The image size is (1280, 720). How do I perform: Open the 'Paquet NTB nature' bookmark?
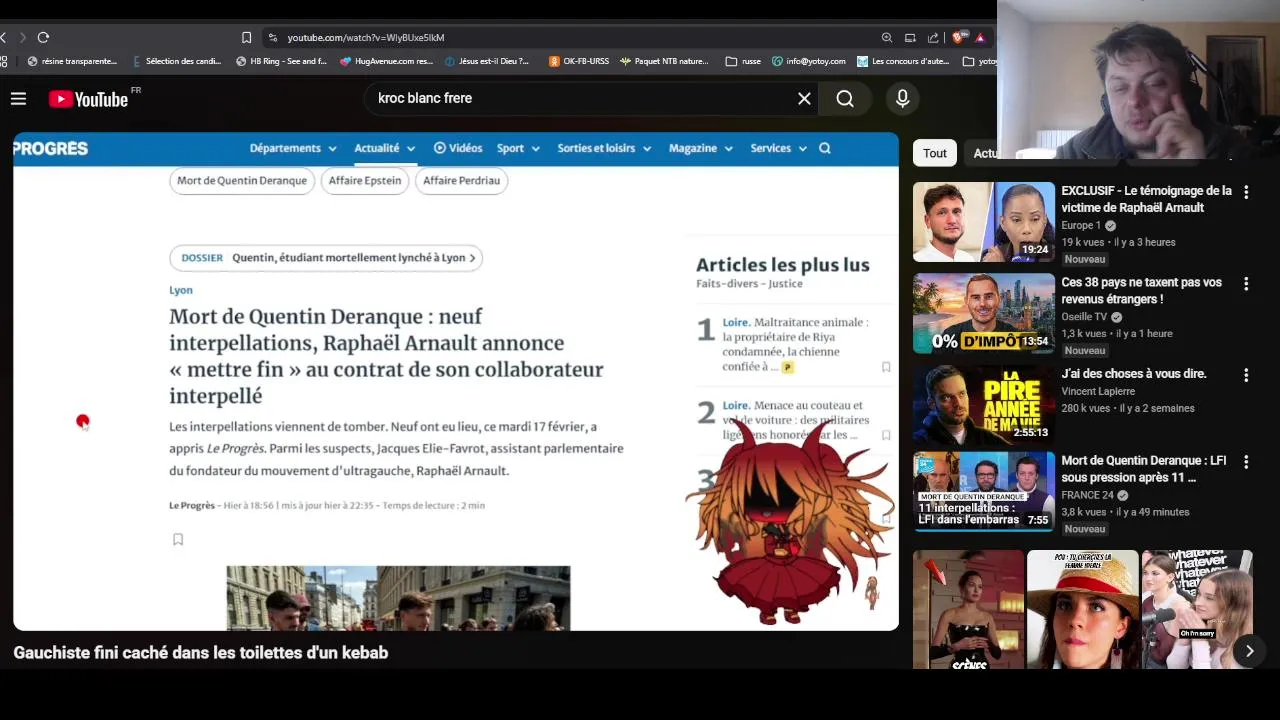click(664, 61)
